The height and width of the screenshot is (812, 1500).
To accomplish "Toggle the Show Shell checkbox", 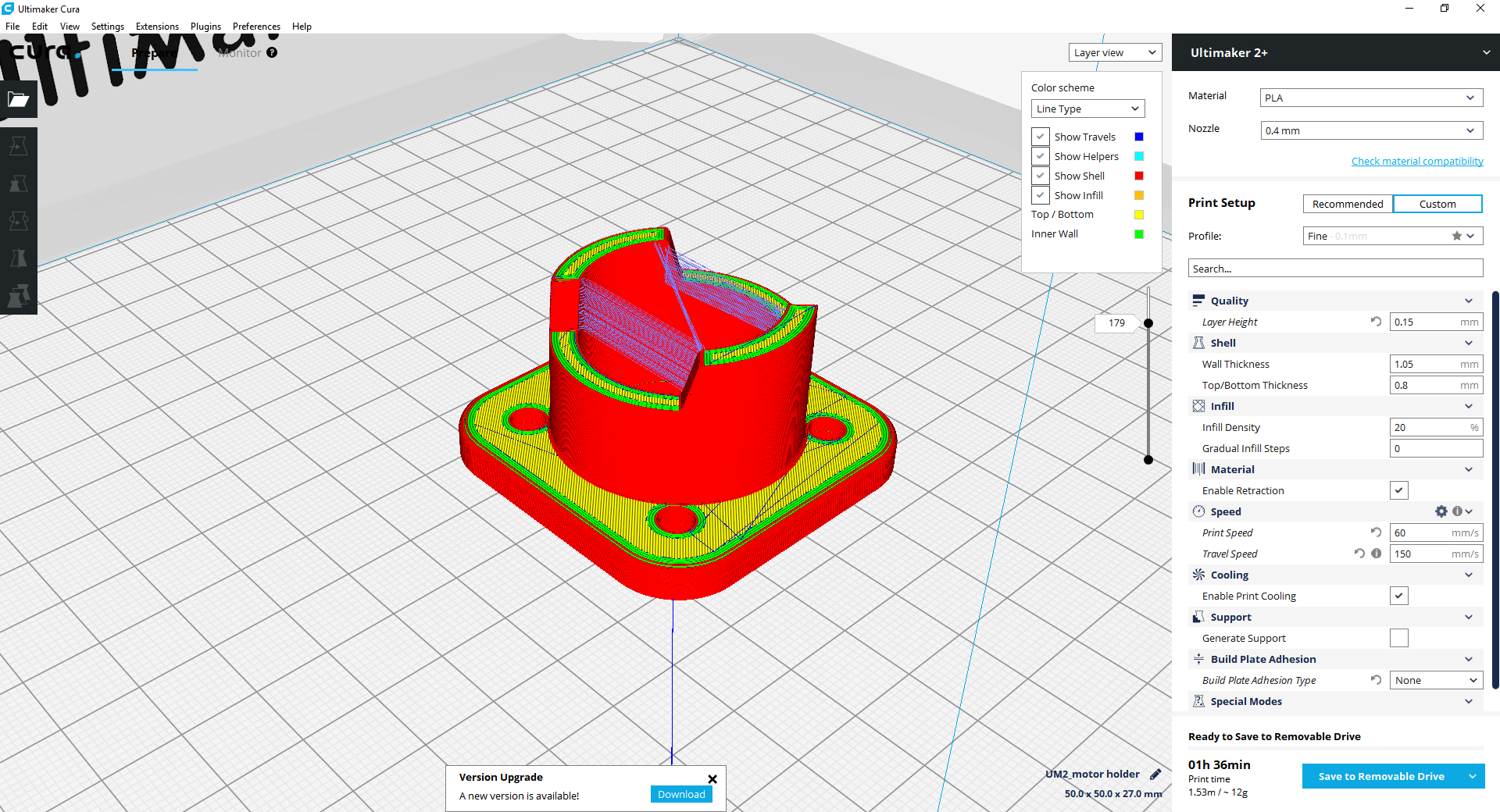I will pos(1041,176).
